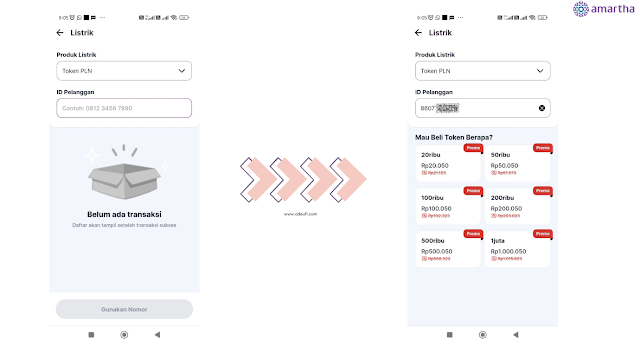Tap Promo badge on 500ribu card
The image size is (640, 360).
click(473, 233)
